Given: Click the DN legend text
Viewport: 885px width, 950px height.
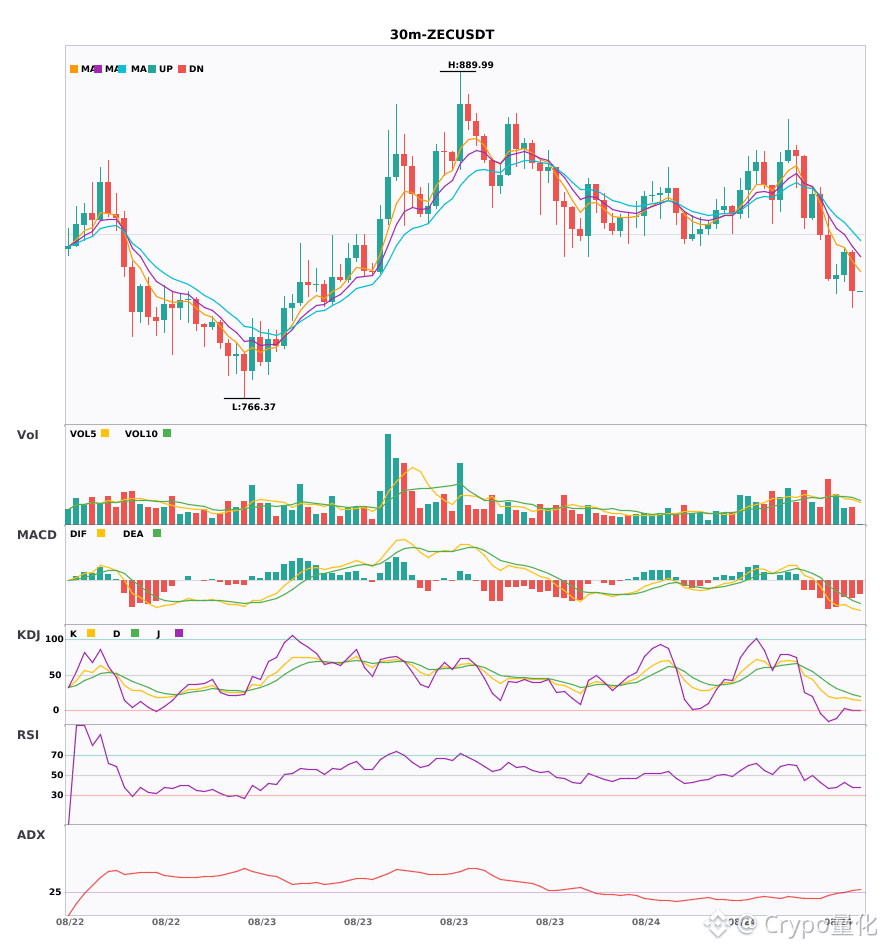Looking at the screenshot, I should (196, 69).
